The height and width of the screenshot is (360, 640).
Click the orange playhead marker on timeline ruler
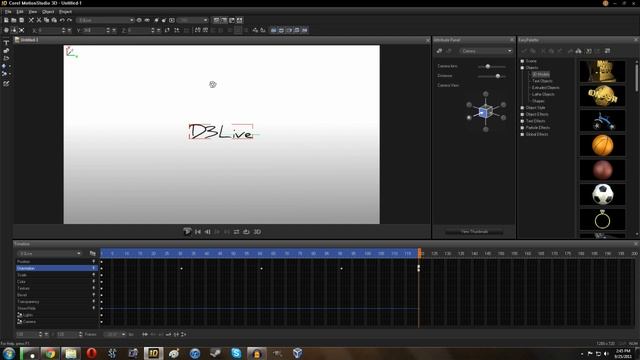[419, 253]
